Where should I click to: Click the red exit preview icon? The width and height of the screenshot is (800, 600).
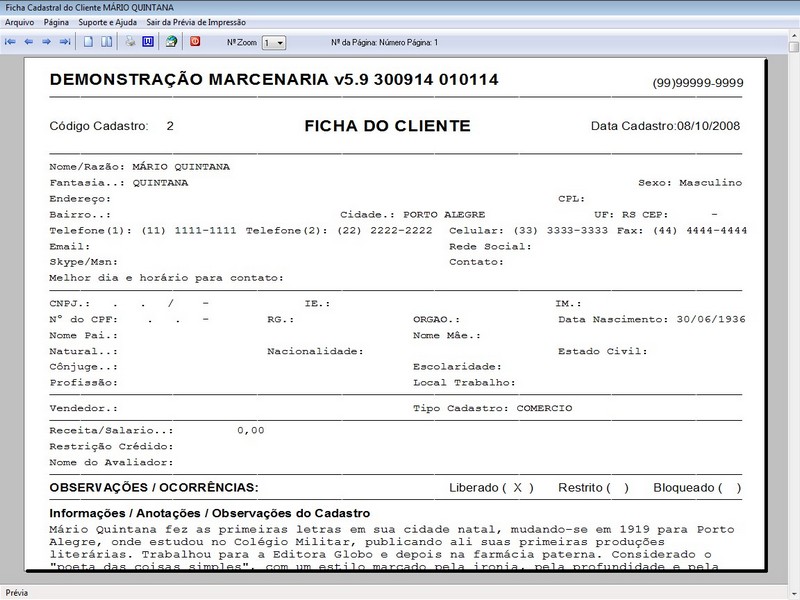[x=195, y=41]
